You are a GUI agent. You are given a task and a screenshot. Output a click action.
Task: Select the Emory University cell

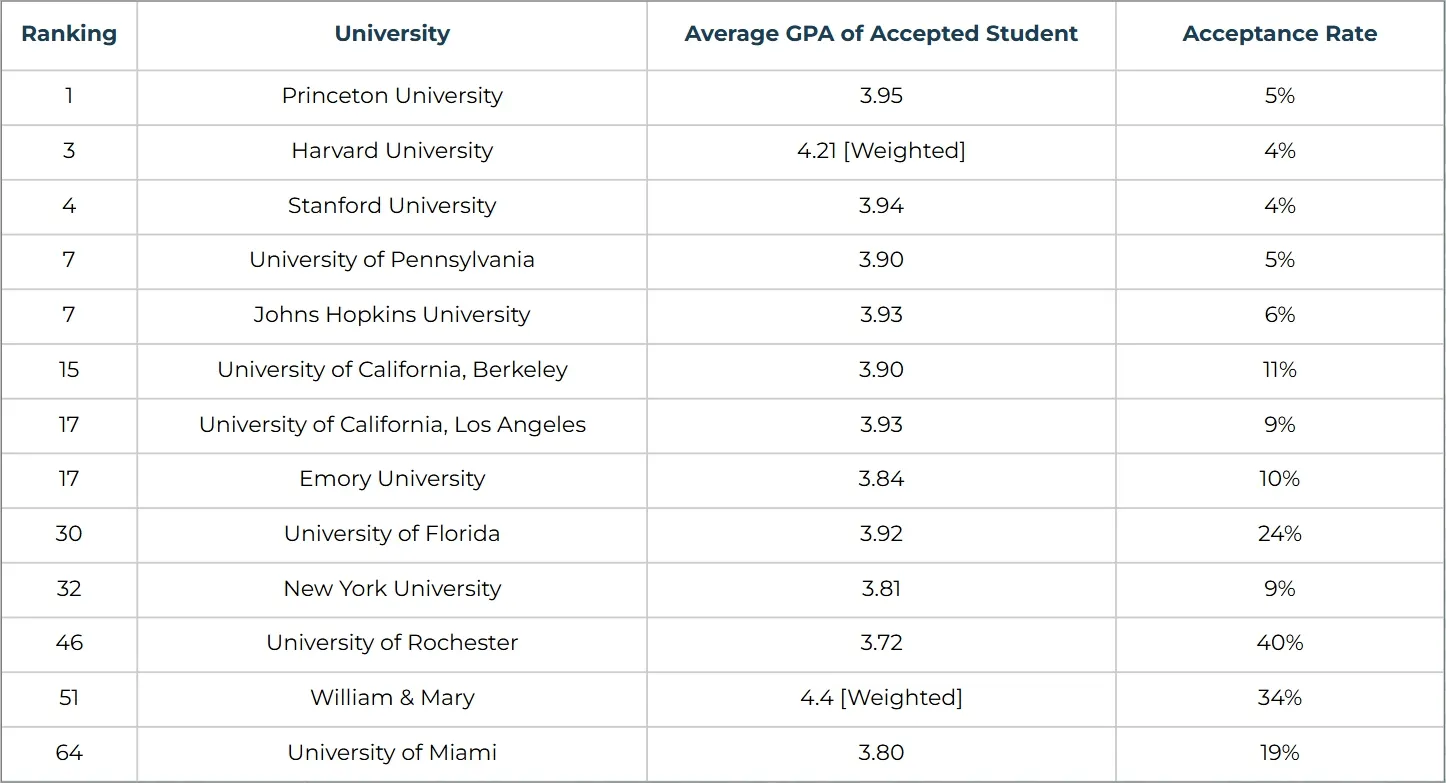(392, 479)
